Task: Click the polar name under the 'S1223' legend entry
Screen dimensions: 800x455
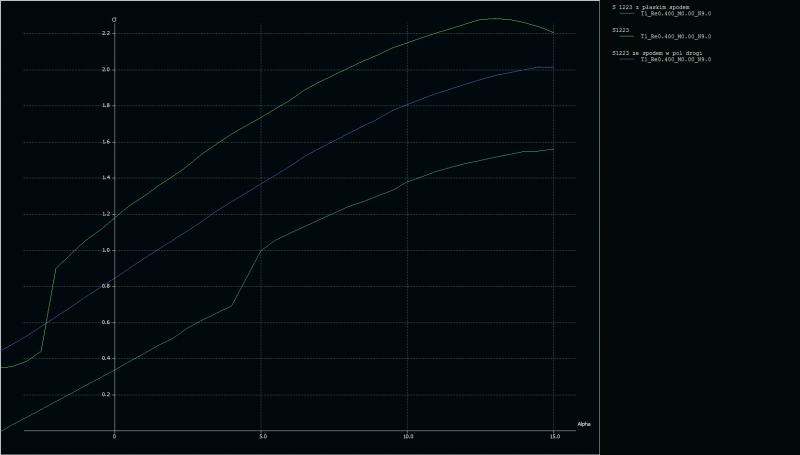Action: [675, 36]
